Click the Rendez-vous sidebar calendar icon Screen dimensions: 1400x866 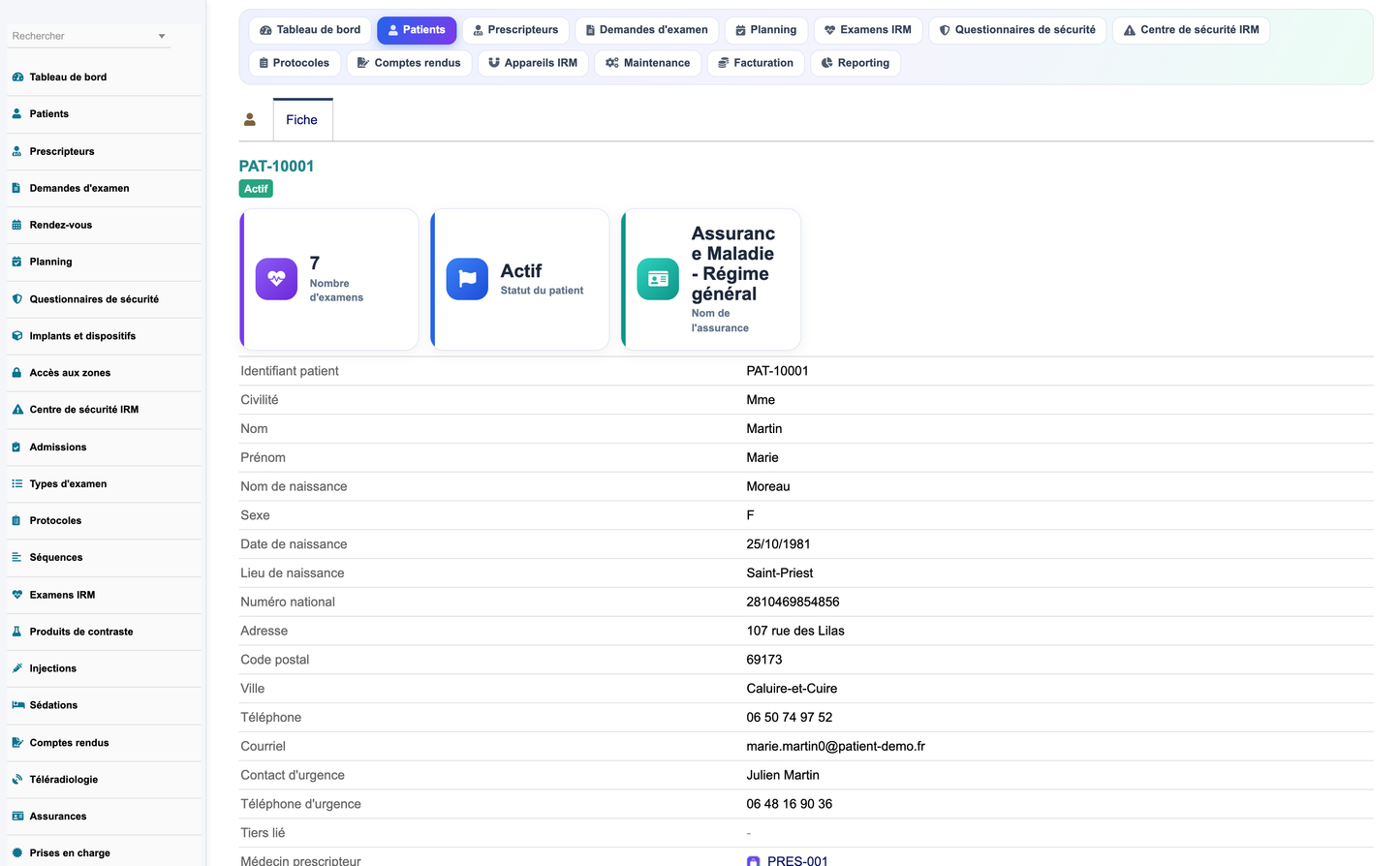17,225
